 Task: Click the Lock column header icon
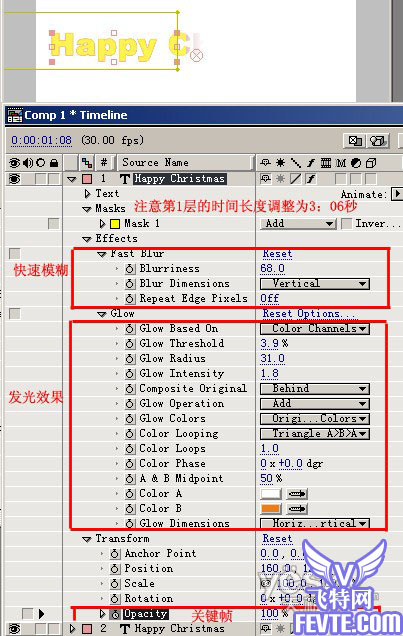click(54, 163)
